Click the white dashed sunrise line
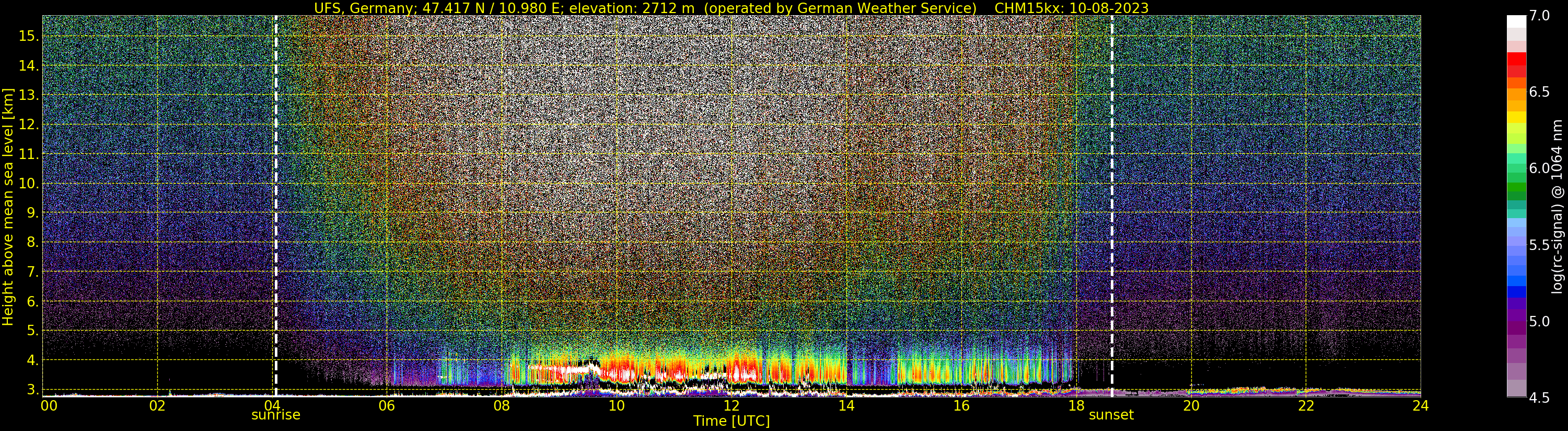Image resolution: width=1568 pixels, height=431 pixels. pyautogui.click(x=276, y=206)
